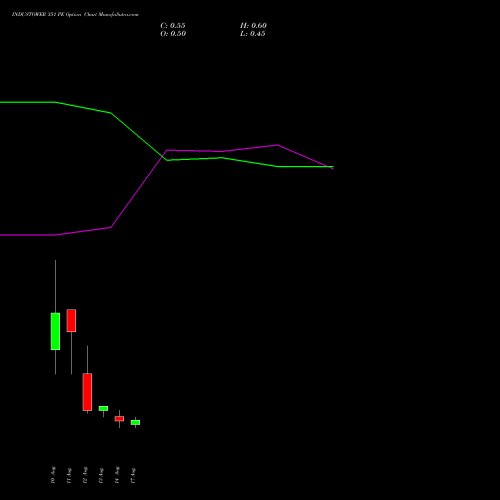Click the '13 Aug' date axis label
Screen dimensions: 500x500
[101, 475]
